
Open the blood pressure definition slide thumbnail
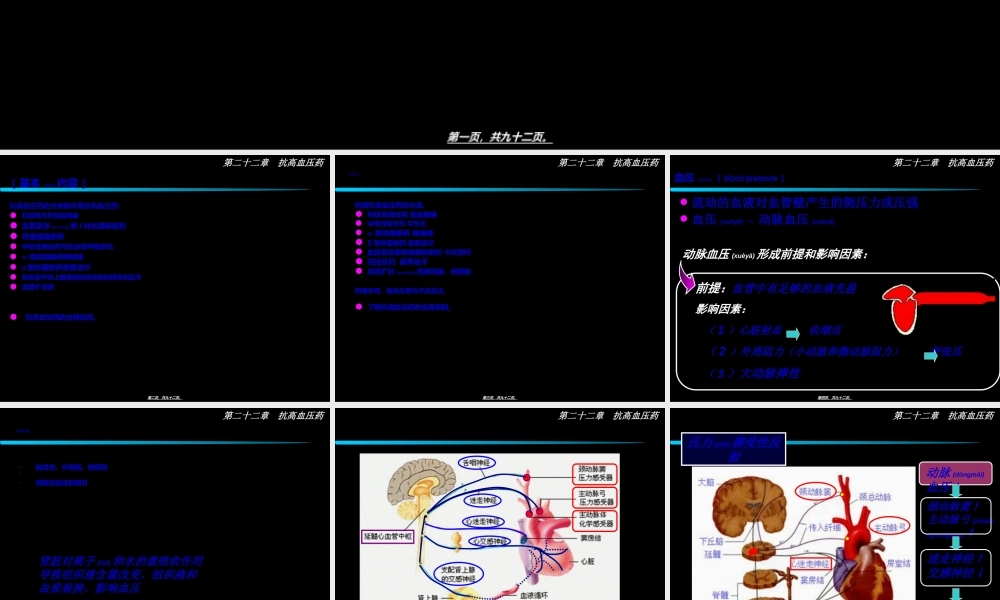click(x=834, y=278)
